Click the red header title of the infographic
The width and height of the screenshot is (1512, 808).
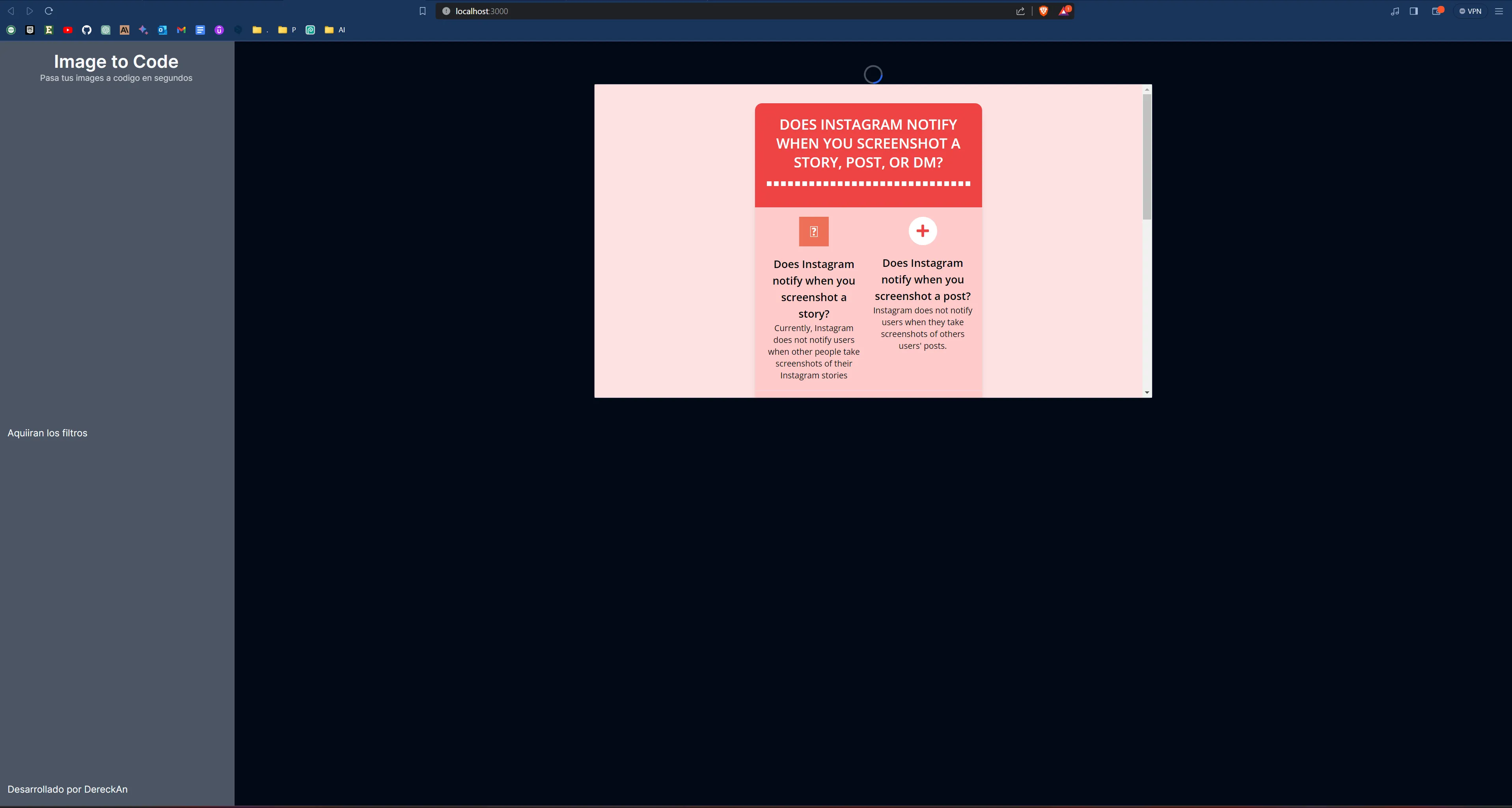tap(868, 144)
